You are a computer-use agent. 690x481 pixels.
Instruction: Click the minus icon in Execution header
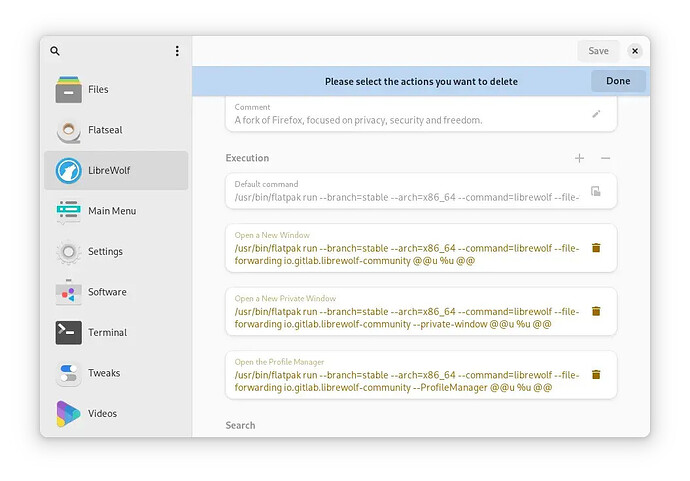606,158
